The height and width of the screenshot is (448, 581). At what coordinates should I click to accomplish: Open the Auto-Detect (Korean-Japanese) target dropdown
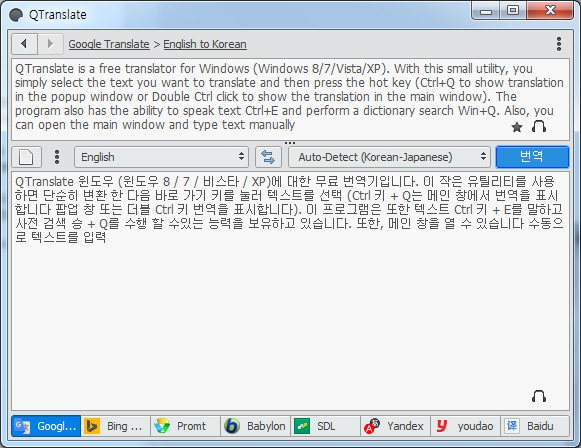click(x=389, y=157)
